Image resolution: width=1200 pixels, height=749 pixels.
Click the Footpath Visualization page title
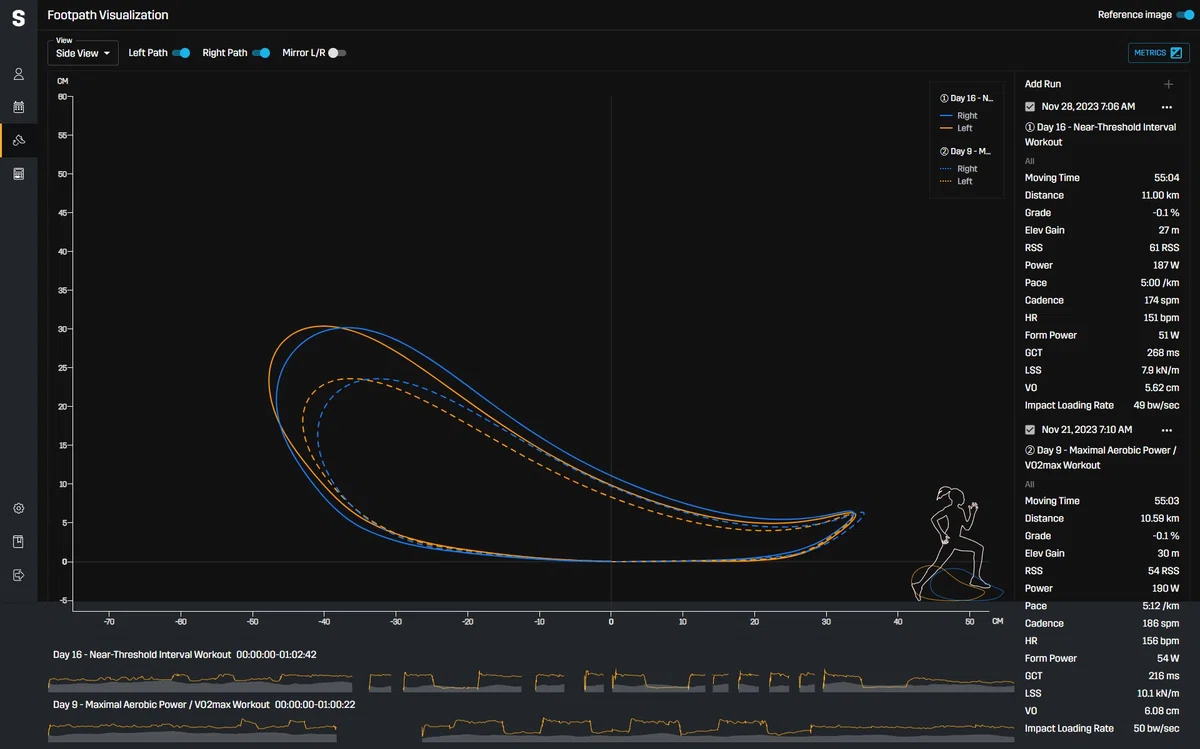tap(108, 15)
